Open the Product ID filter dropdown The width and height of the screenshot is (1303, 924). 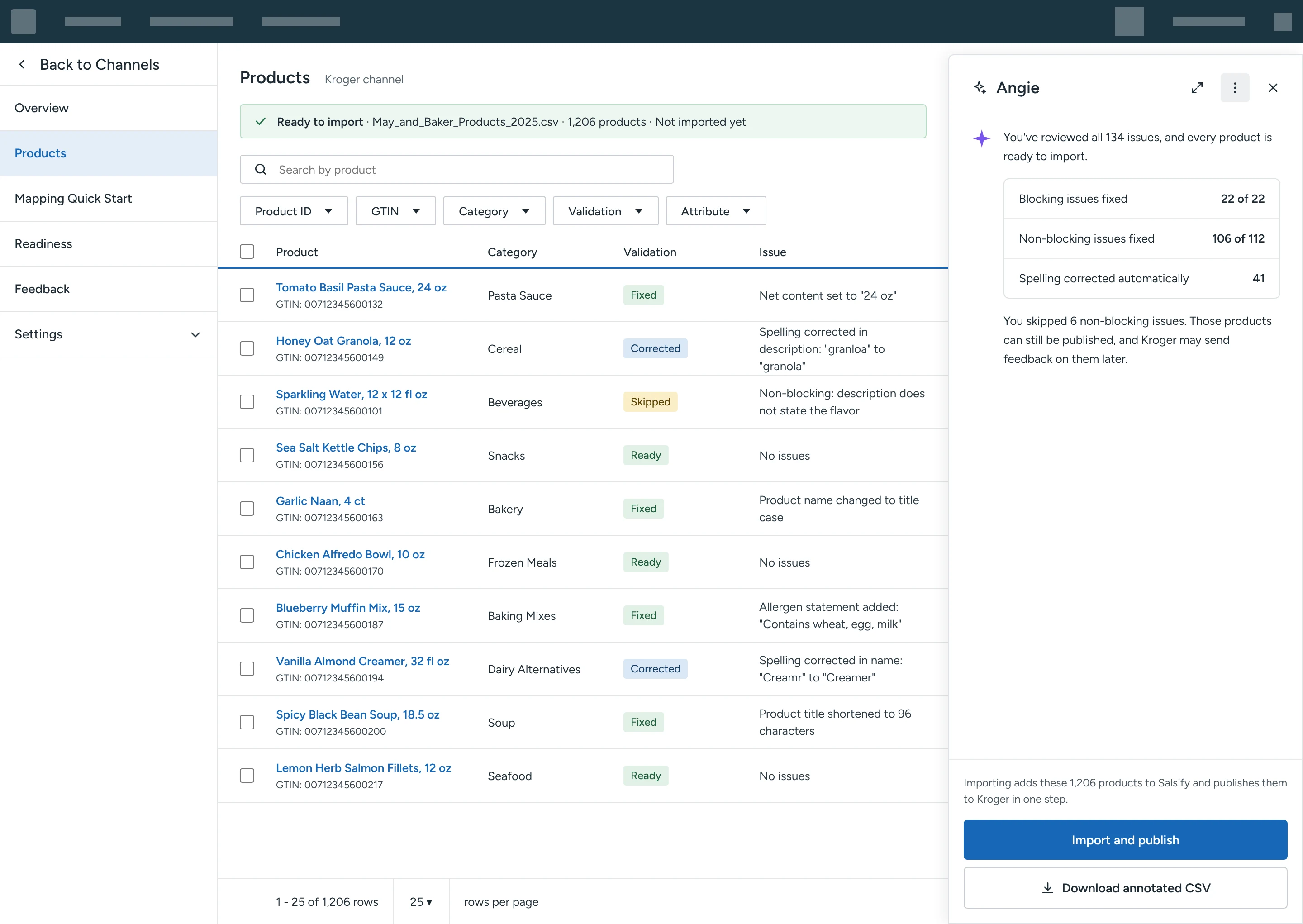point(294,211)
